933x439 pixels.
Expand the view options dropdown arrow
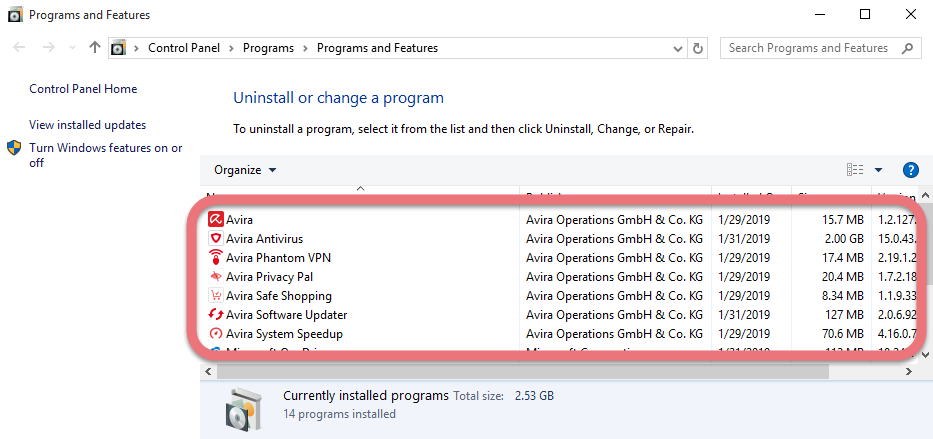(x=878, y=170)
